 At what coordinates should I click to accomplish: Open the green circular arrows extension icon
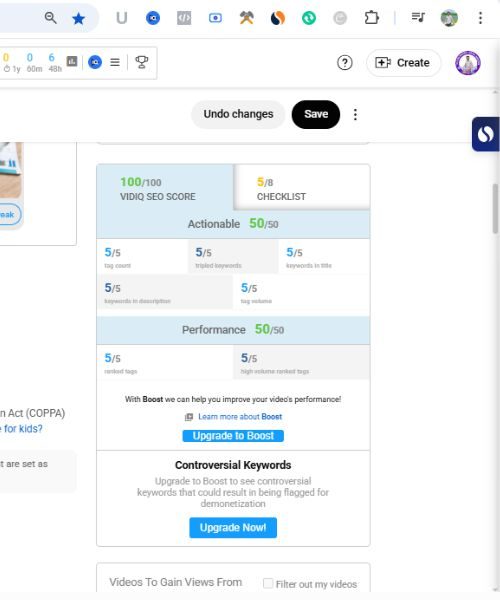tap(309, 18)
